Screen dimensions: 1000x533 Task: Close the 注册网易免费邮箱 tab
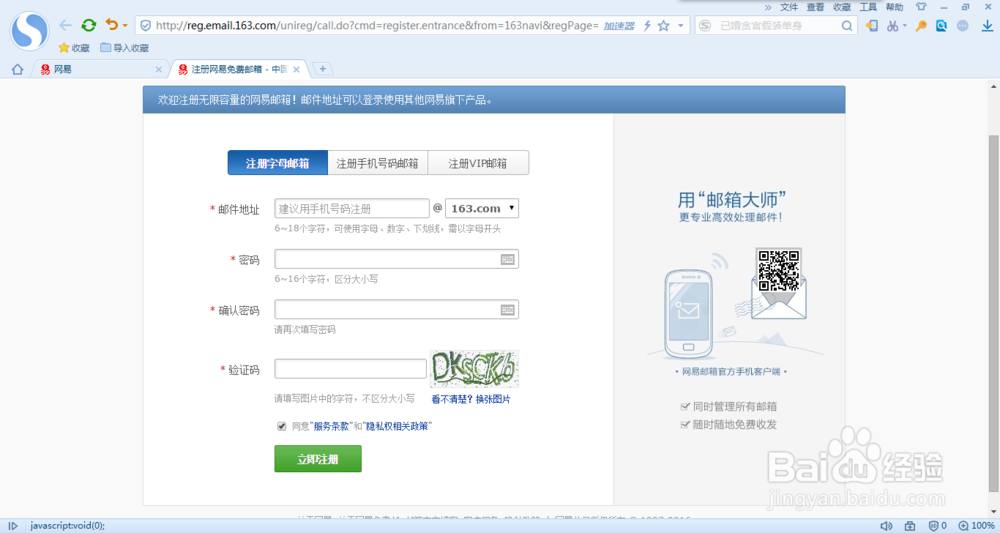tap(297, 69)
